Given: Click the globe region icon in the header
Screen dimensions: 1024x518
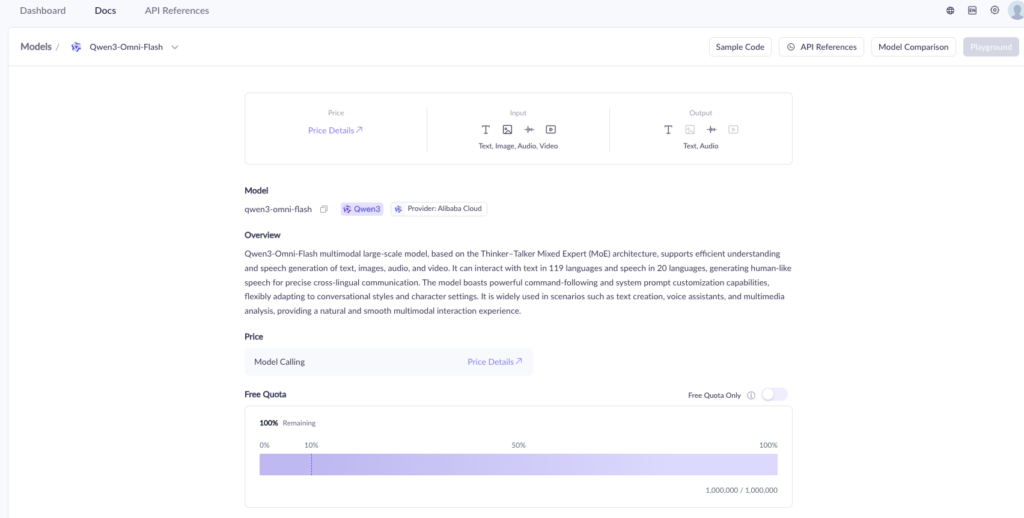Looking at the screenshot, I should (x=950, y=10).
